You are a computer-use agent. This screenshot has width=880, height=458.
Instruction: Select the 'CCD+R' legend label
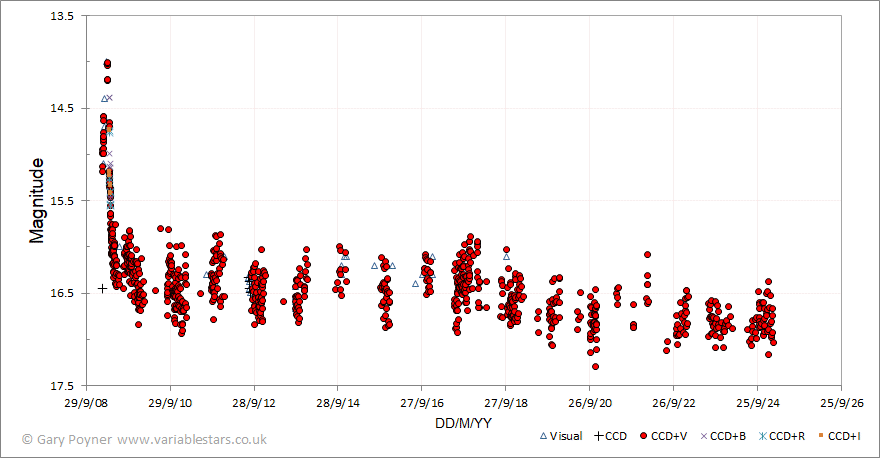pyautogui.click(x=787, y=436)
